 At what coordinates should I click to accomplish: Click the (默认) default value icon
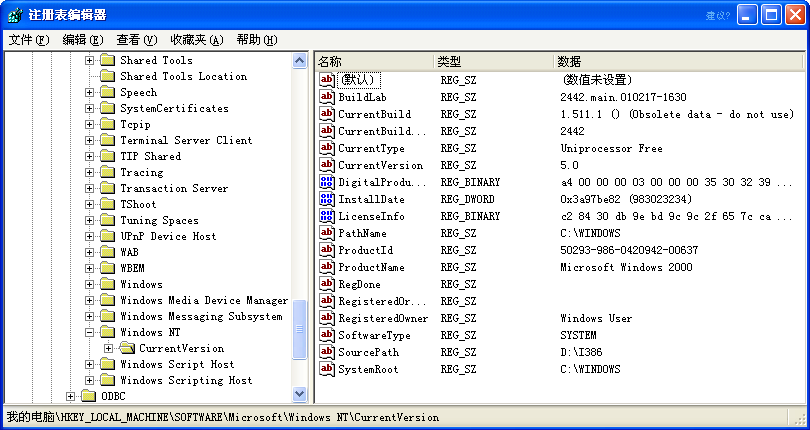[326, 80]
